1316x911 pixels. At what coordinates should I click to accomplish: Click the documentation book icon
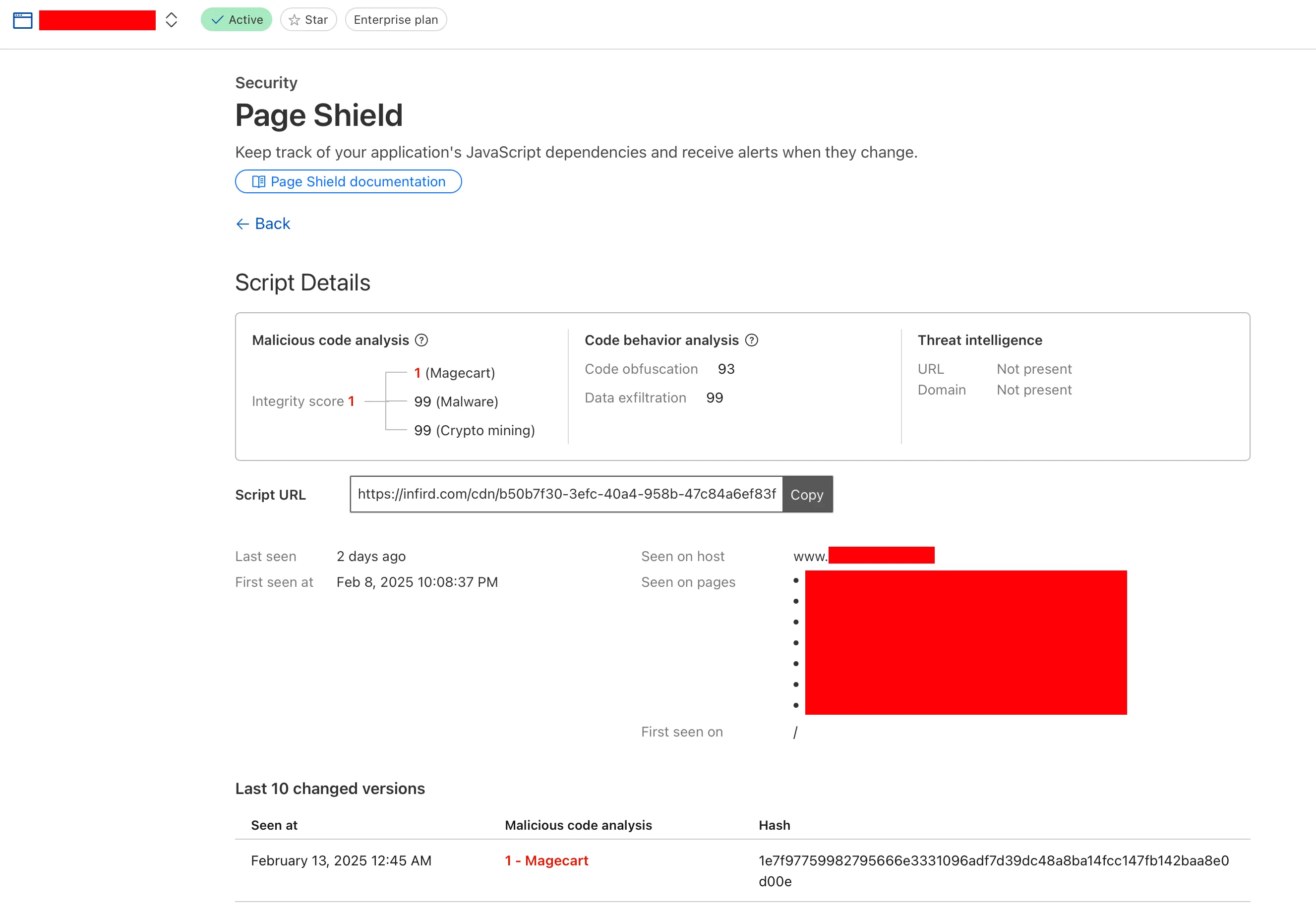[259, 181]
